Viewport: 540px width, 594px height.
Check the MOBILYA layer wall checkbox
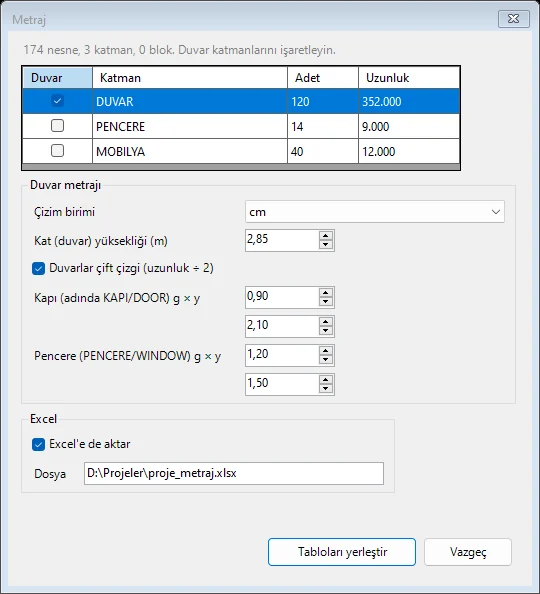(x=58, y=151)
